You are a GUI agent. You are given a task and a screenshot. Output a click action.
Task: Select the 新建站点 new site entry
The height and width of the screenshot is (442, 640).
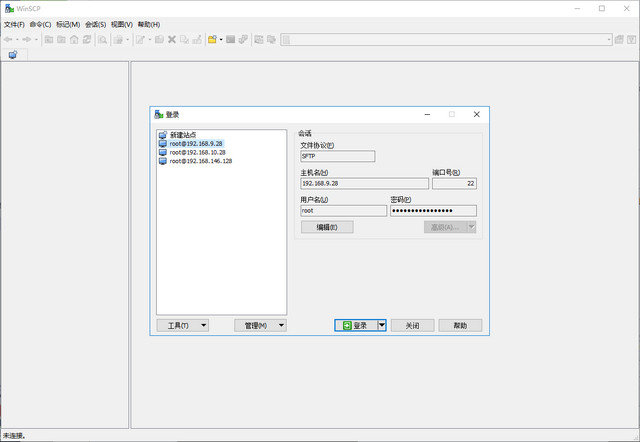[182, 134]
